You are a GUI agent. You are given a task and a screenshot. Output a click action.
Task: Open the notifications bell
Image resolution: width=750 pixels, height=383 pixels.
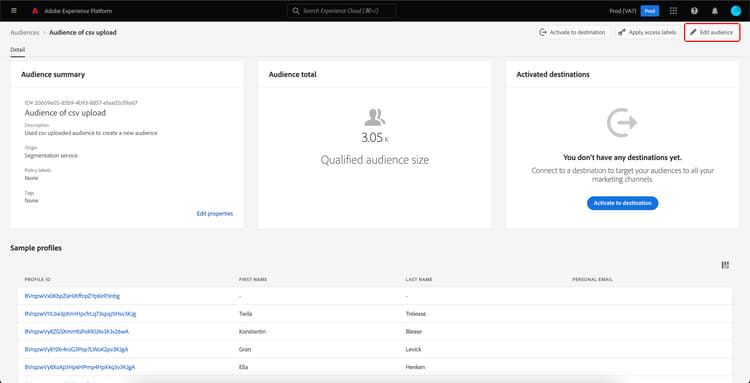pos(715,11)
